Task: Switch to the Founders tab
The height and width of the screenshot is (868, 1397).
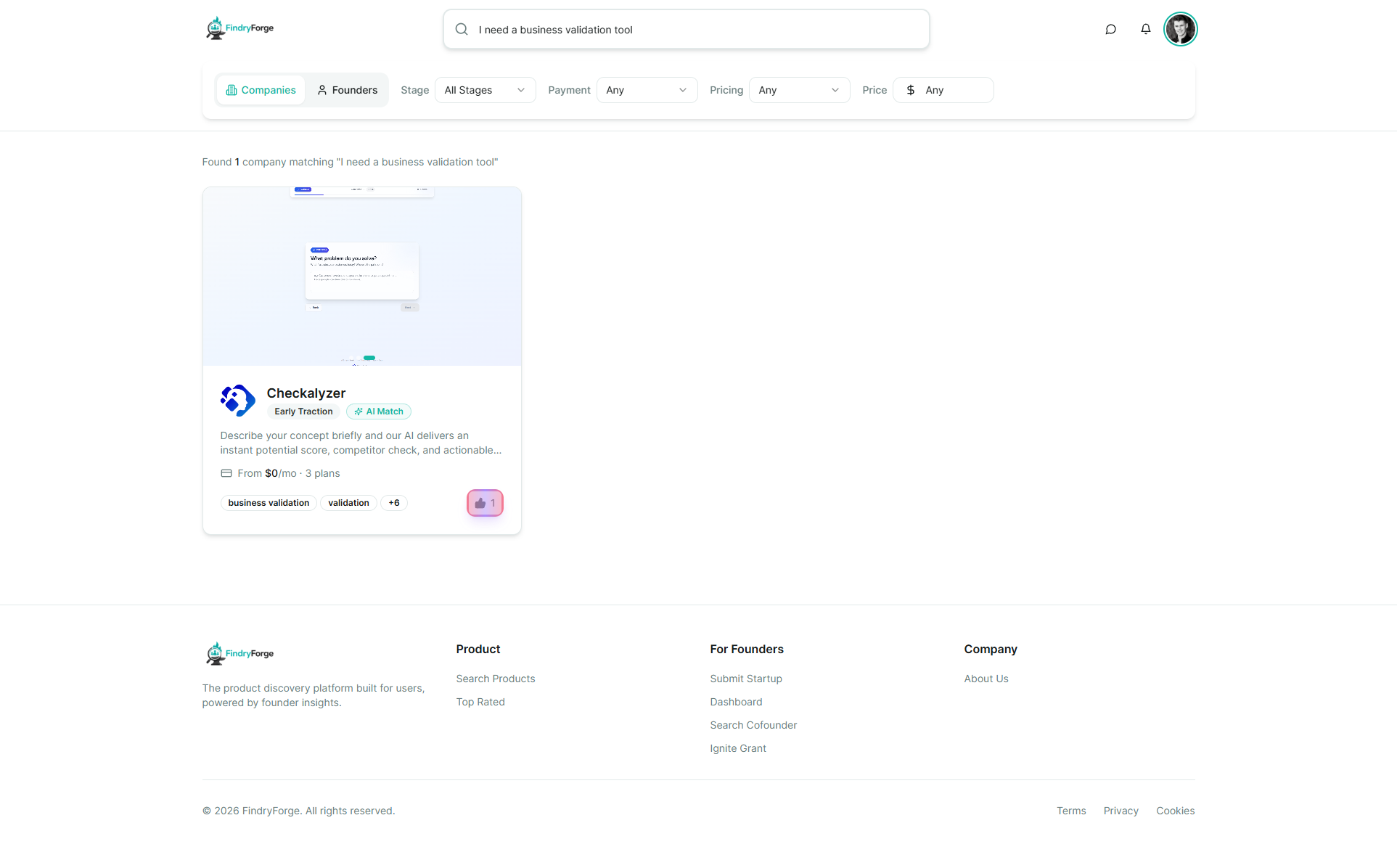Action: (x=347, y=90)
